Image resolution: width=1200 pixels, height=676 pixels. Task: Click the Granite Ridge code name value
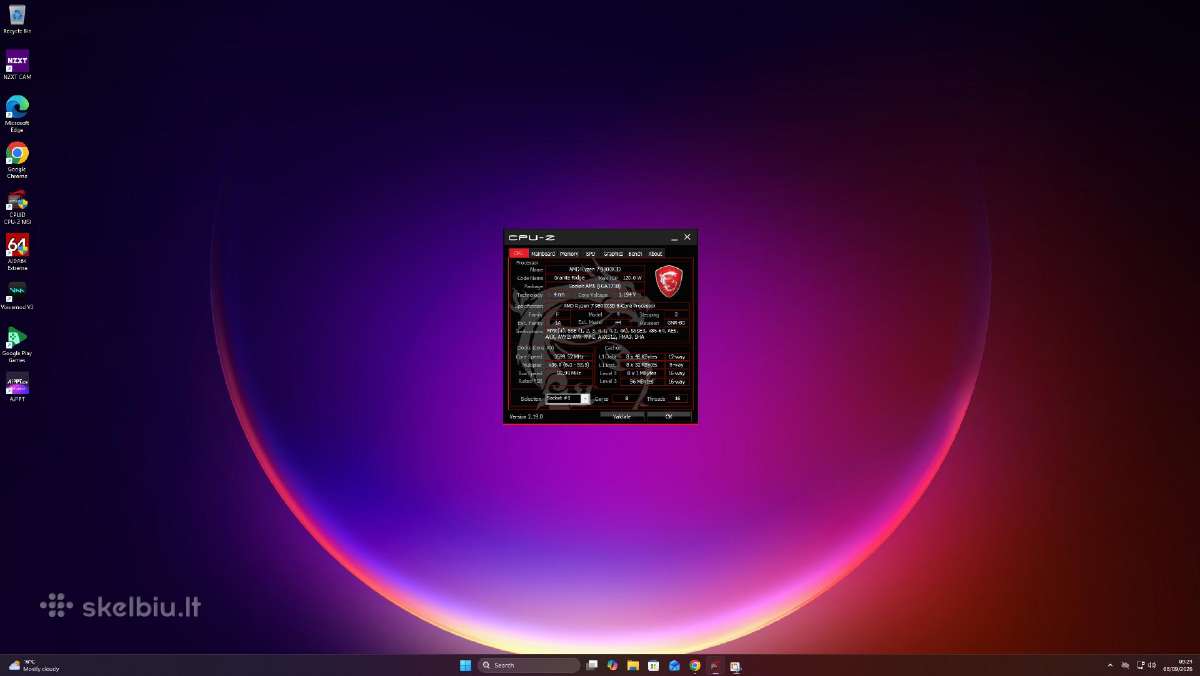point(569,278)
